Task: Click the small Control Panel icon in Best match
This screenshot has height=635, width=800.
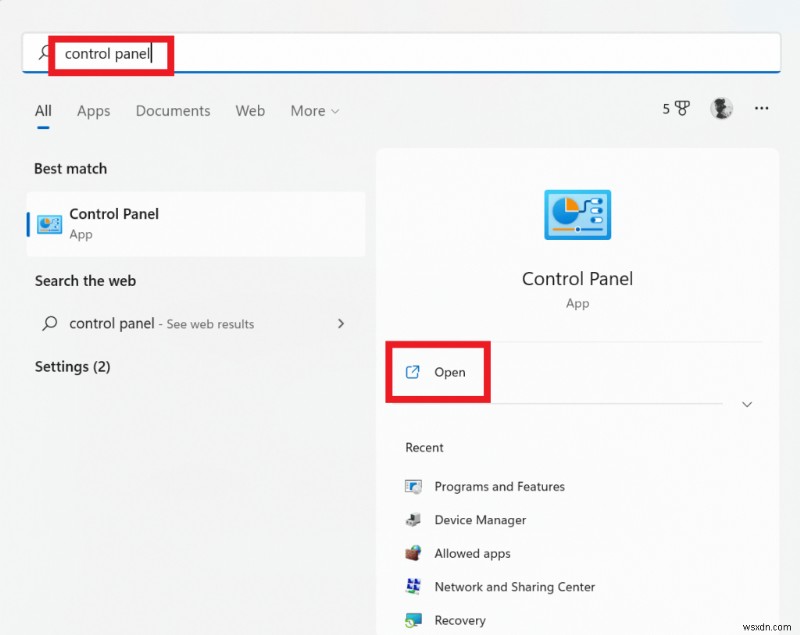Action: pyautogui.click(x=49, y=224)
